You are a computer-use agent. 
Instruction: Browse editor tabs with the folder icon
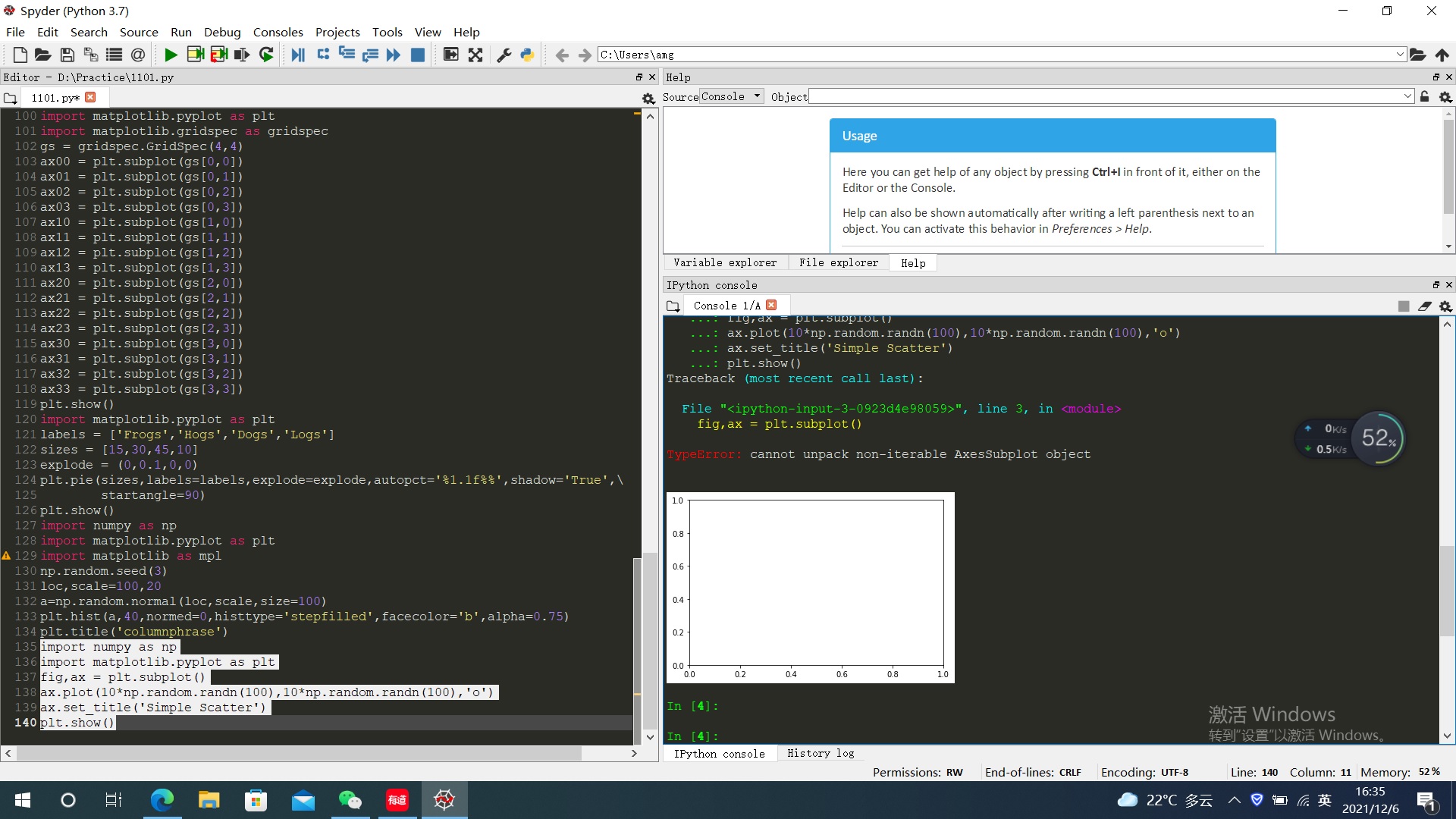(10, 99)
